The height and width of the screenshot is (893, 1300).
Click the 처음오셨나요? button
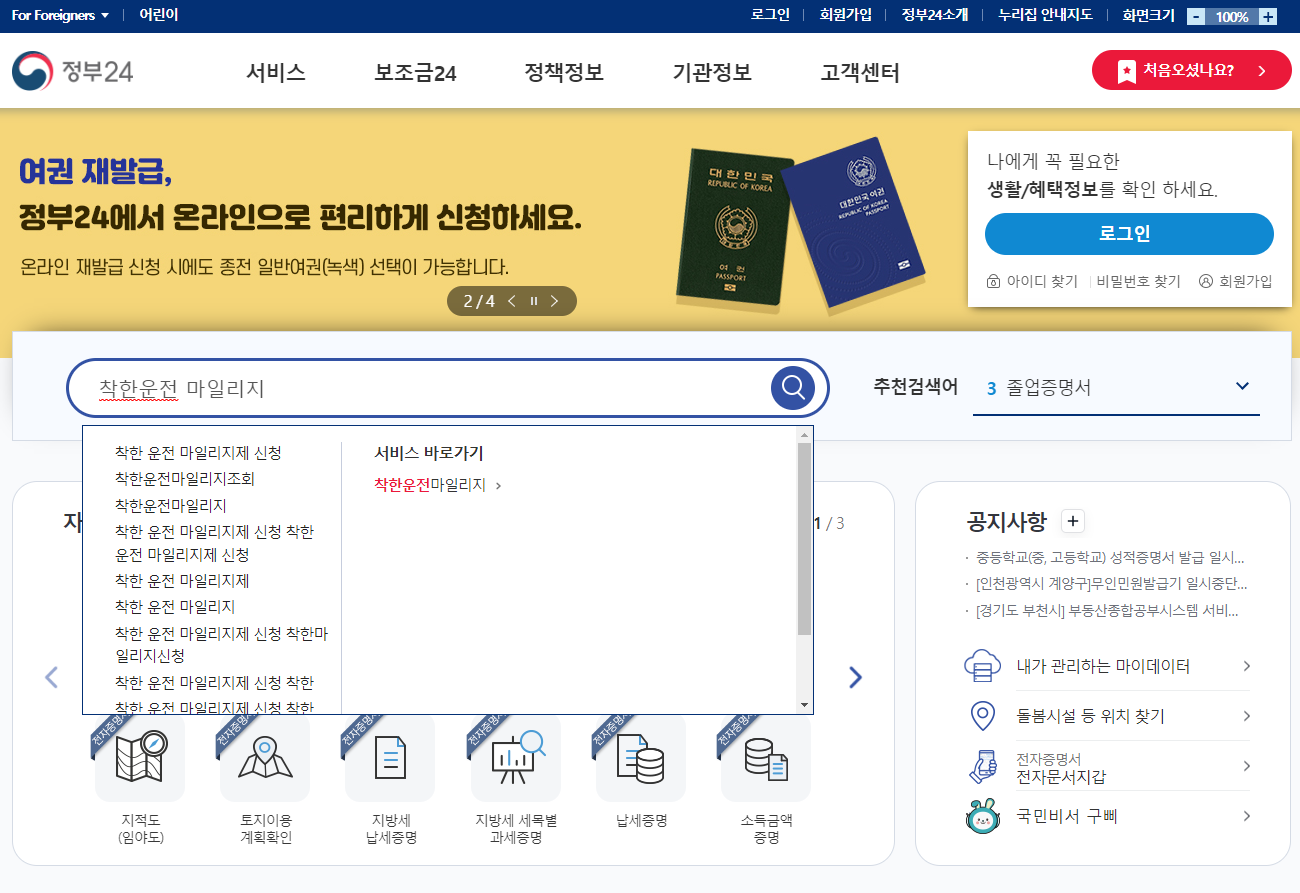[x=1191, y=71]
